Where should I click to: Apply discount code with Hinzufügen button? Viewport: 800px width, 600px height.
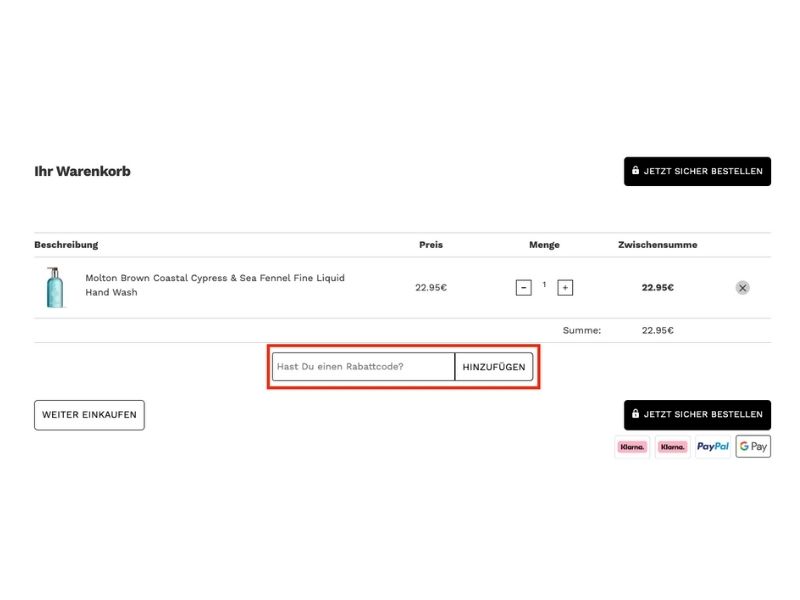click(493, 366)
